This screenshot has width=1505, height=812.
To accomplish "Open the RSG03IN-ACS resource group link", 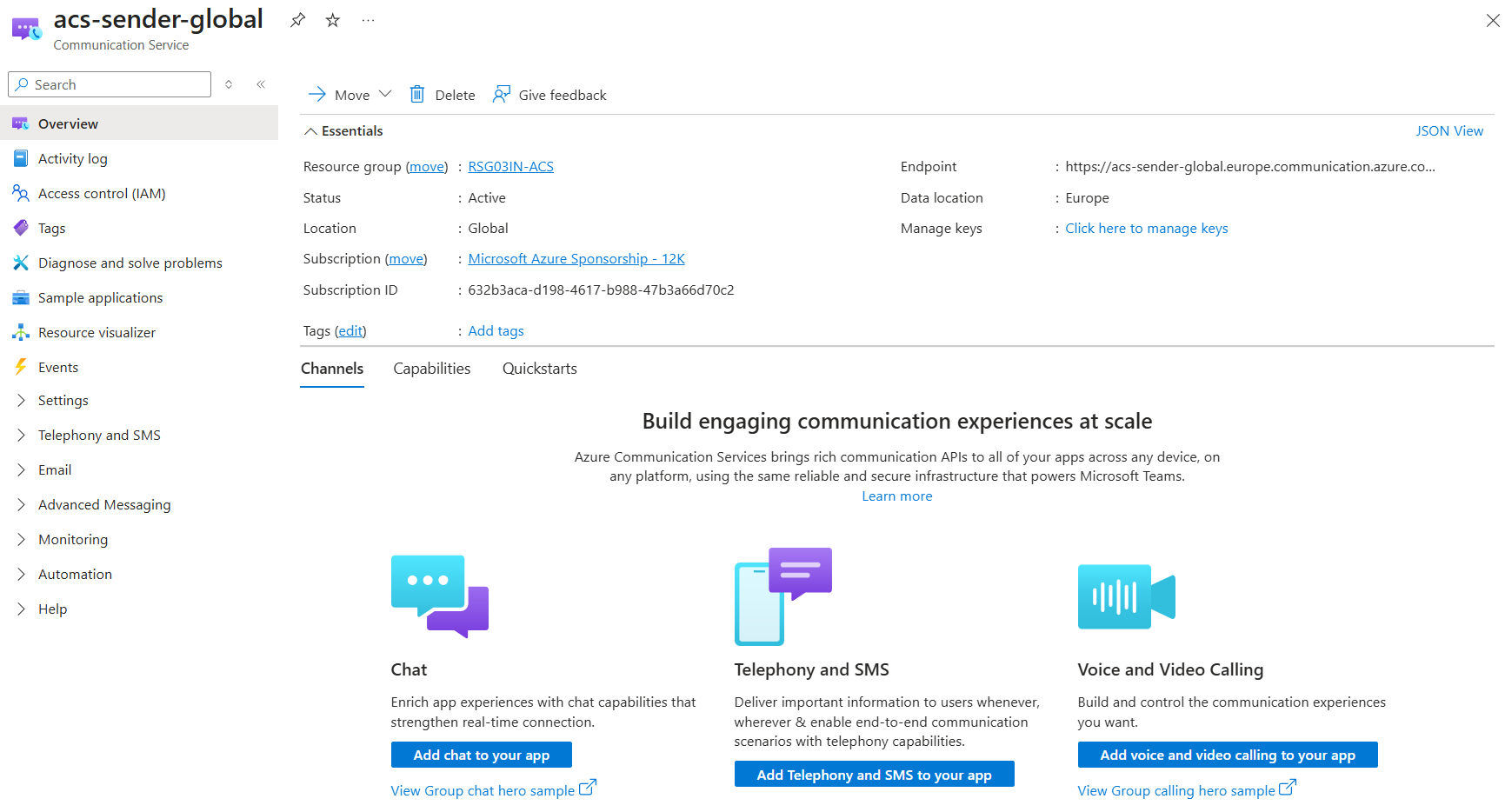I will point(510,167).
